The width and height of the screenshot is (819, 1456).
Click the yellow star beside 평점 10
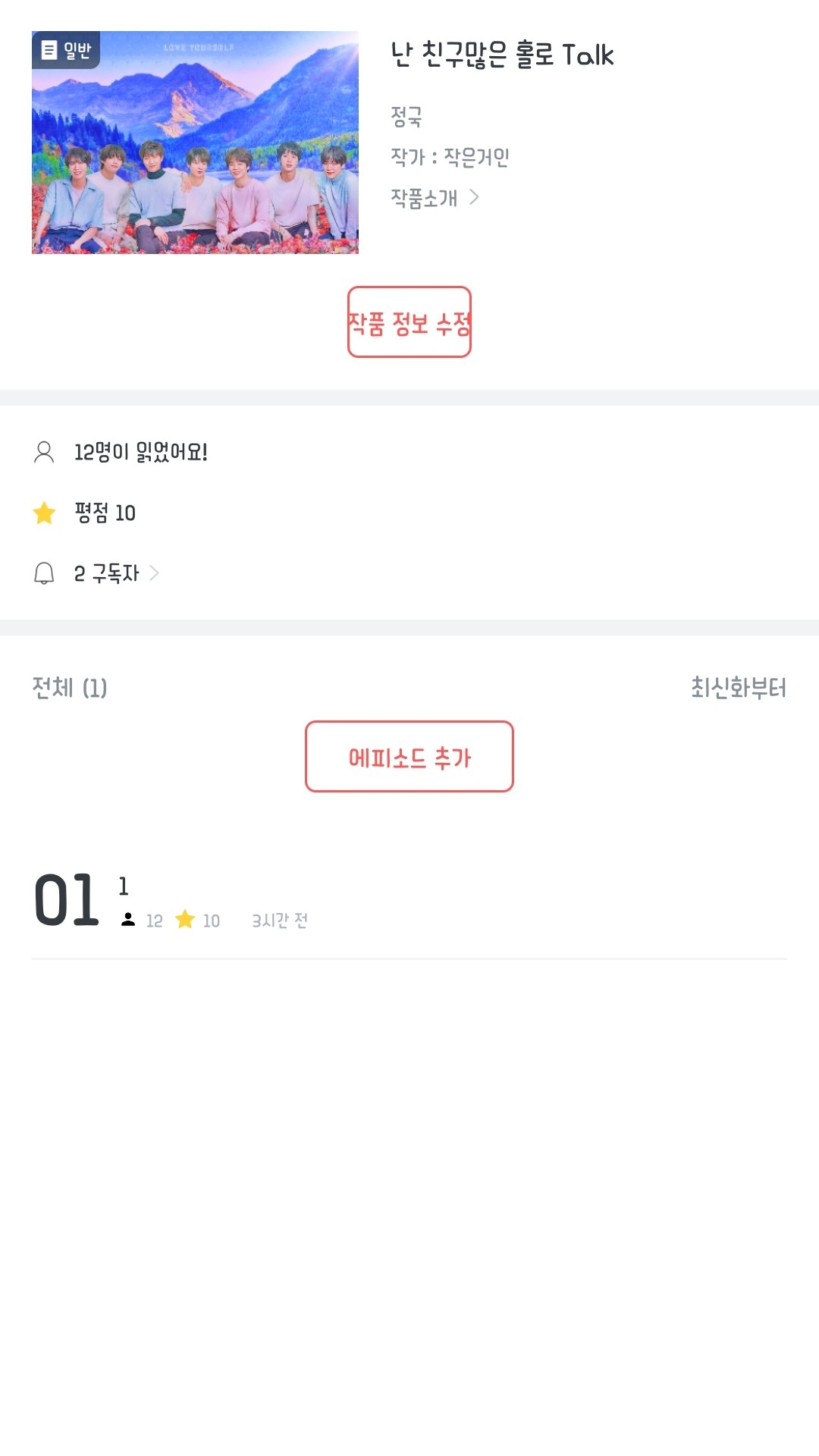point(44,513)
